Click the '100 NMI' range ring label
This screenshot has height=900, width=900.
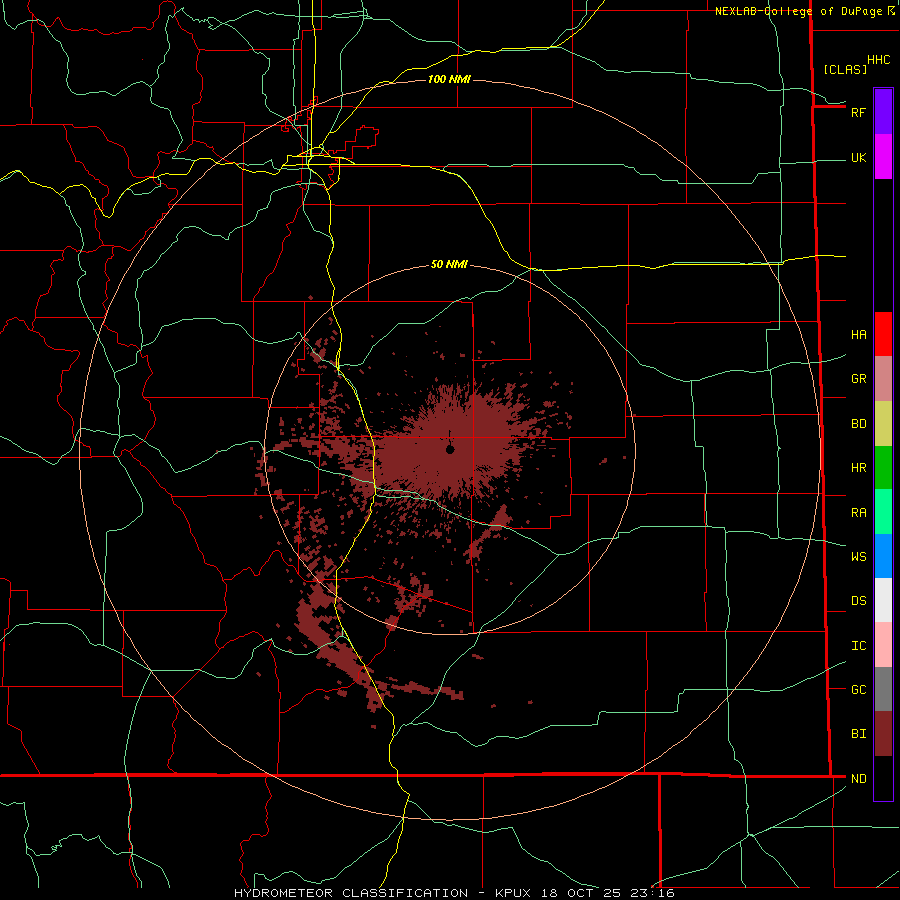tap(449, 79)
